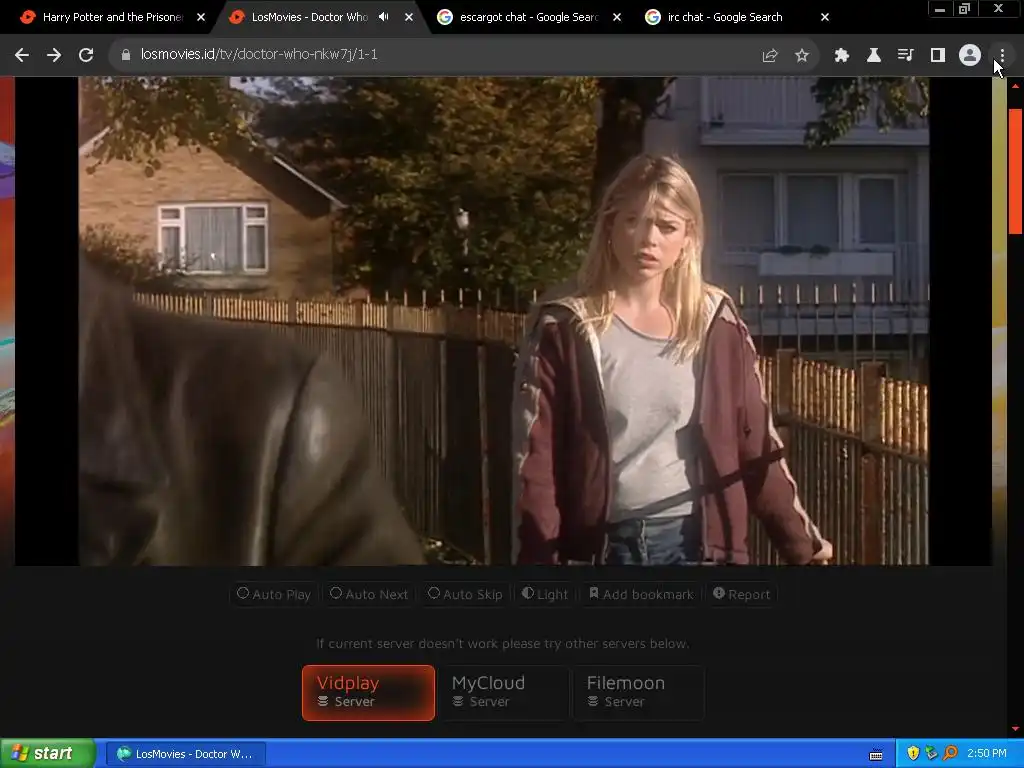Close the LosMovies Doctor Who tab
Image resolution: width=1024 pixels, height=768 pixels.
click(x=409, y=17)
